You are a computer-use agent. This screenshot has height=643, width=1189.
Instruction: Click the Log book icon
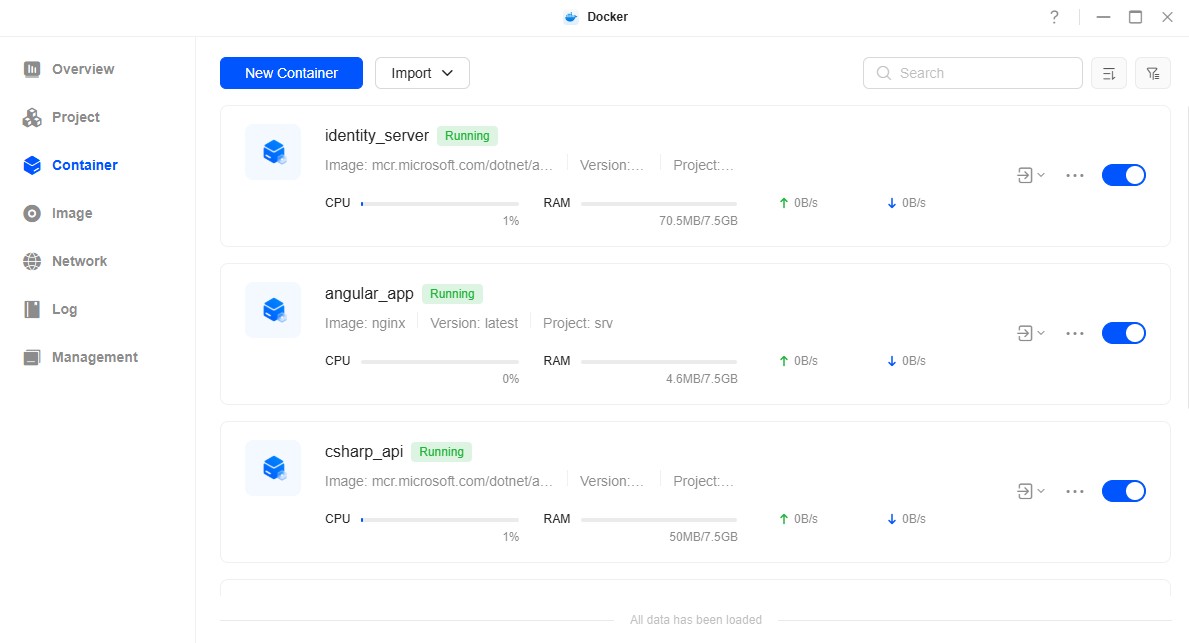(x=32, y=309)
